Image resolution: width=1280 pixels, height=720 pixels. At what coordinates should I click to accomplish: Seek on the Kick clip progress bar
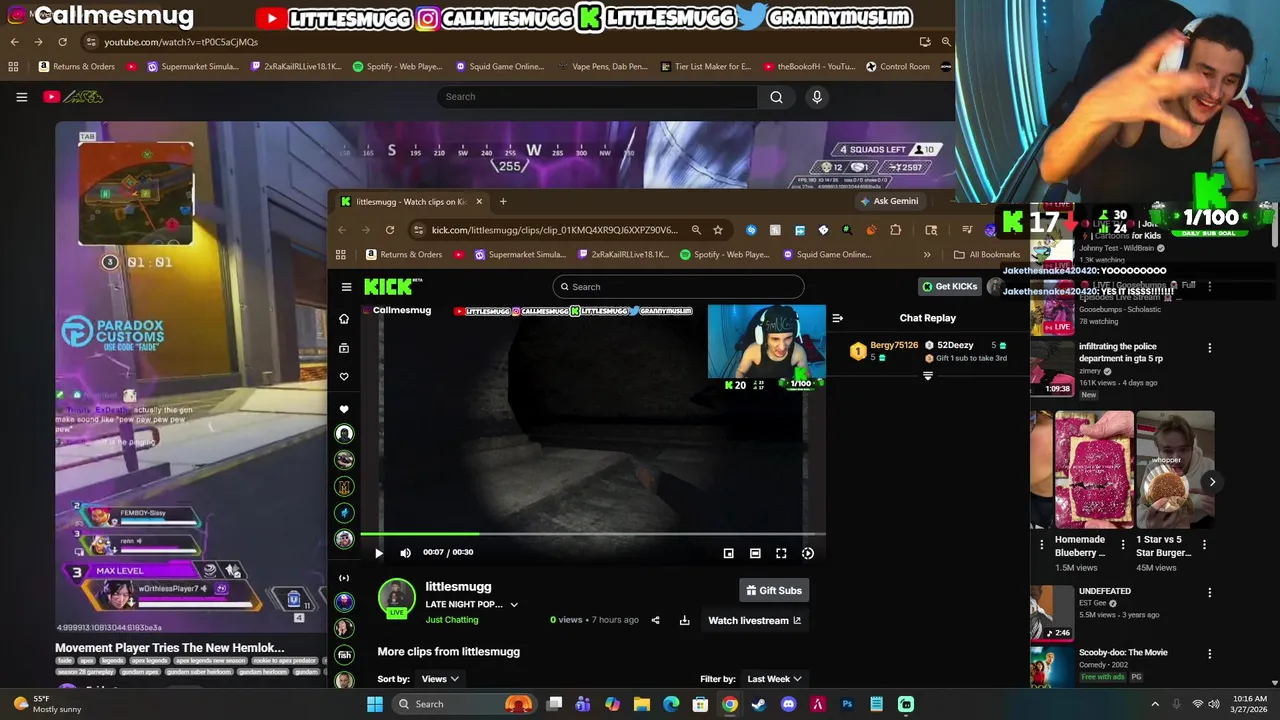(x=593, y=534)
